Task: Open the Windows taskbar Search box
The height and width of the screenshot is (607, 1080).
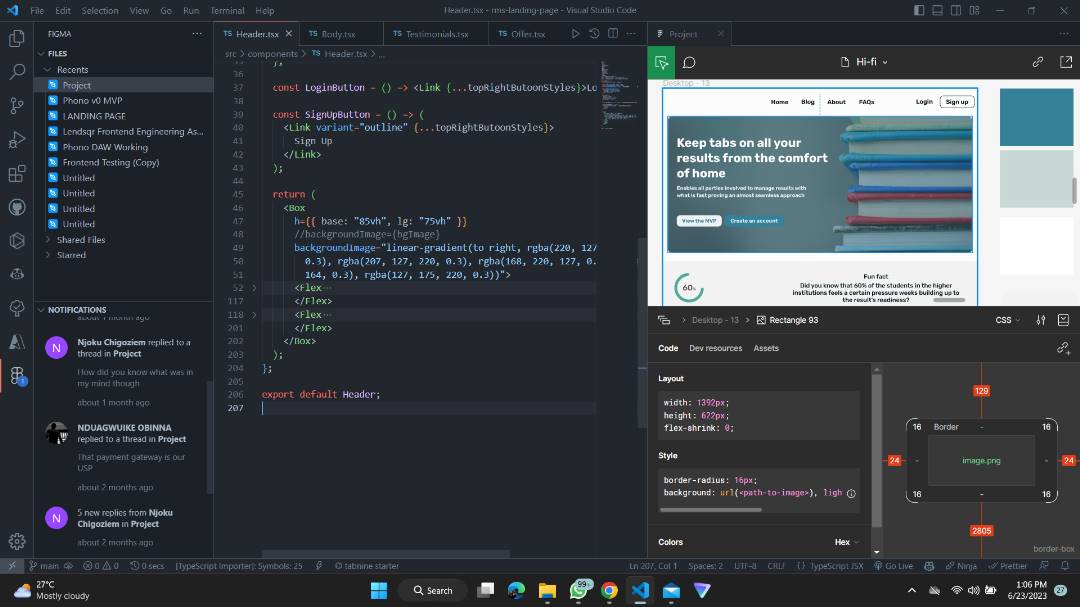Action: (433, 590)
